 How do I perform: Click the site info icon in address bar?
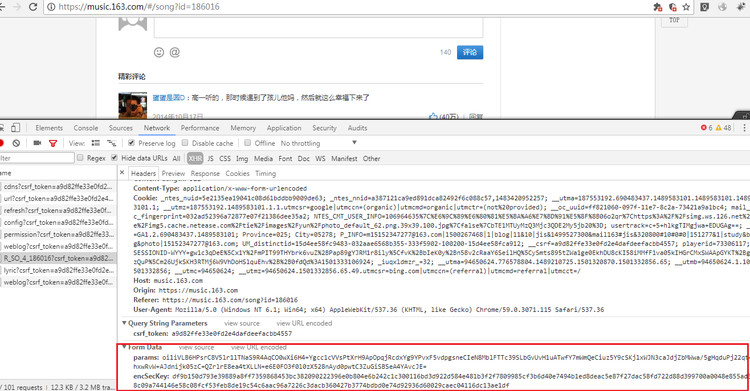[51, 7]
